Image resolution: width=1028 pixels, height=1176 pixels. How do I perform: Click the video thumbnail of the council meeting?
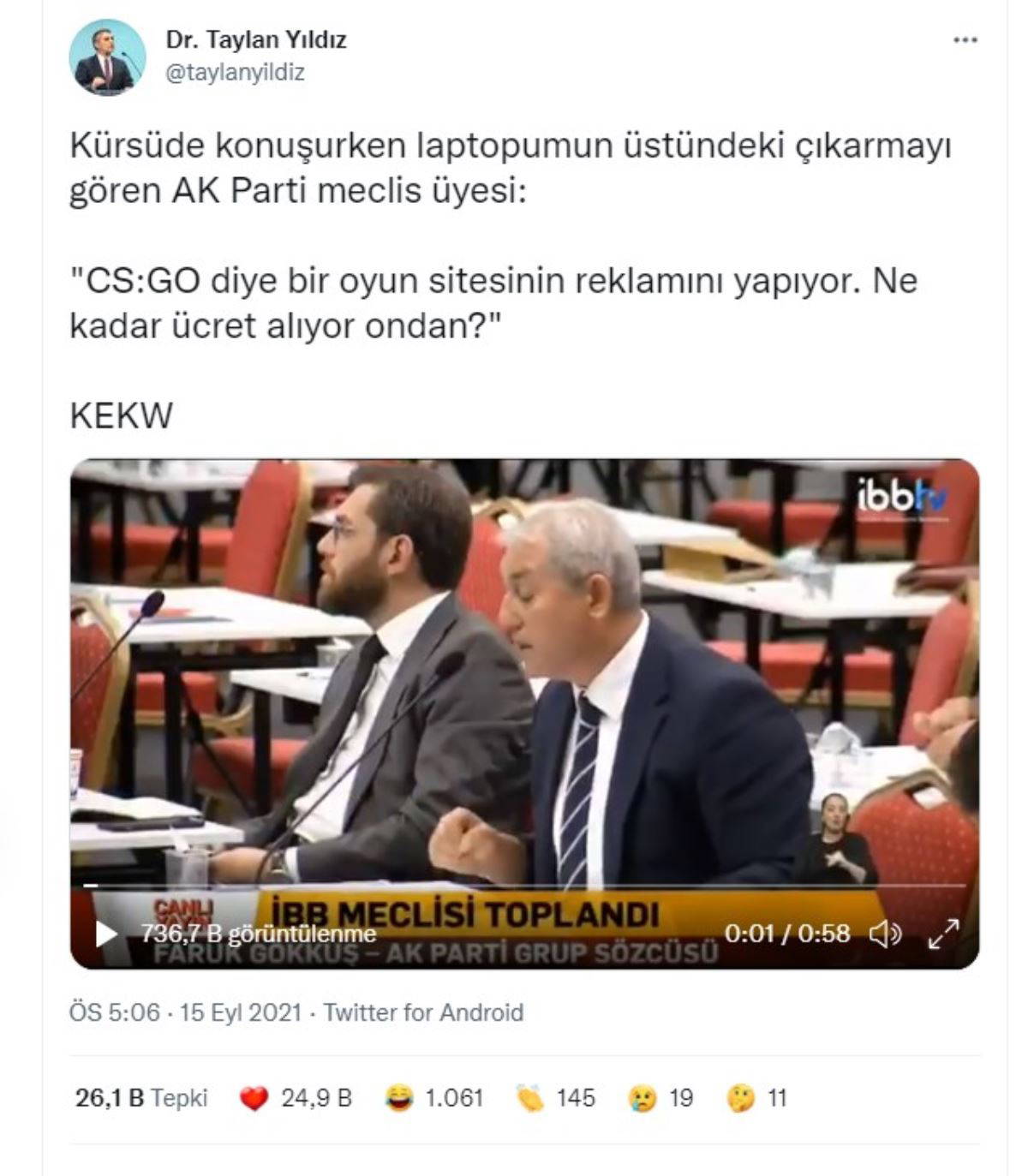pyautogui.click(x=524, y=713)
